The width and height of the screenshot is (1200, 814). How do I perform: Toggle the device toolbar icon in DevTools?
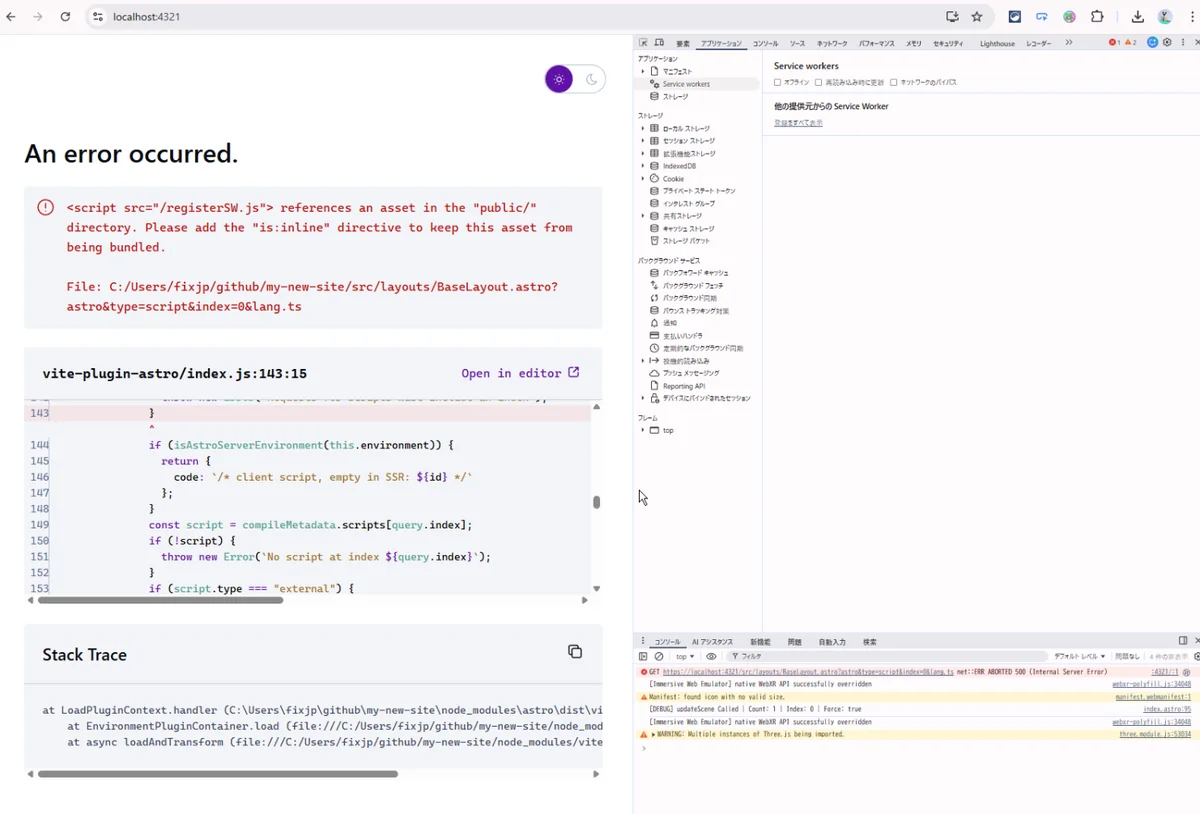pyautogui.click(x=659, y=43)
